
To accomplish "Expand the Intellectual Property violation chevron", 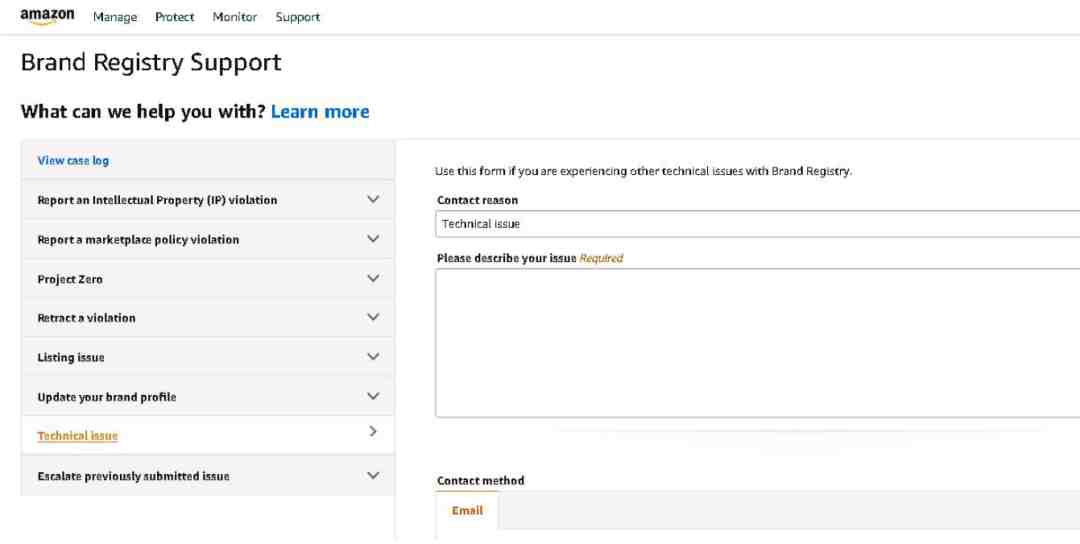I will (373, 200).
